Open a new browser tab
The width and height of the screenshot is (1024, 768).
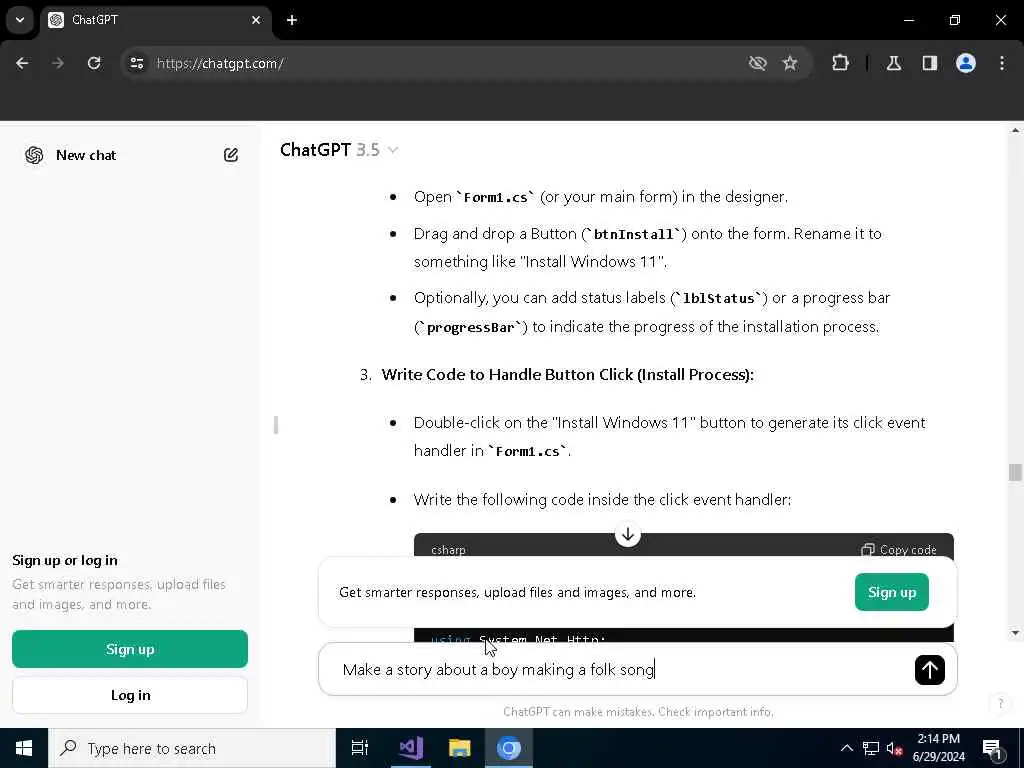pyautogui.click(x=292, y=20)
